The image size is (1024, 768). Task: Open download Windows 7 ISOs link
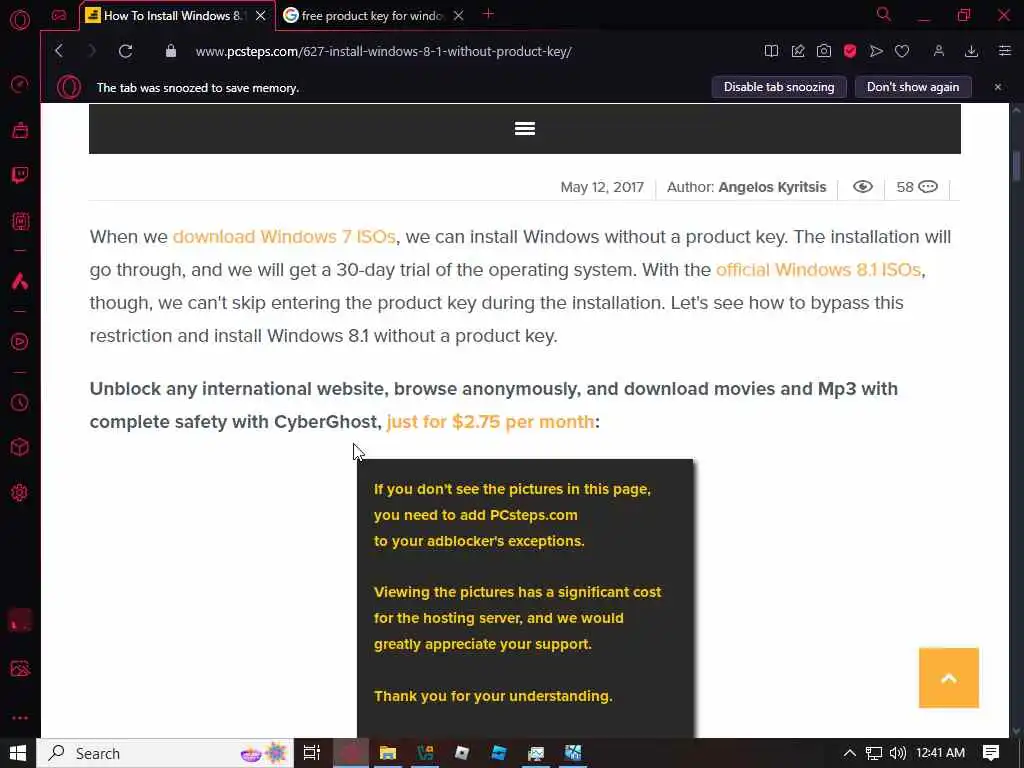[x=284, y=236]
